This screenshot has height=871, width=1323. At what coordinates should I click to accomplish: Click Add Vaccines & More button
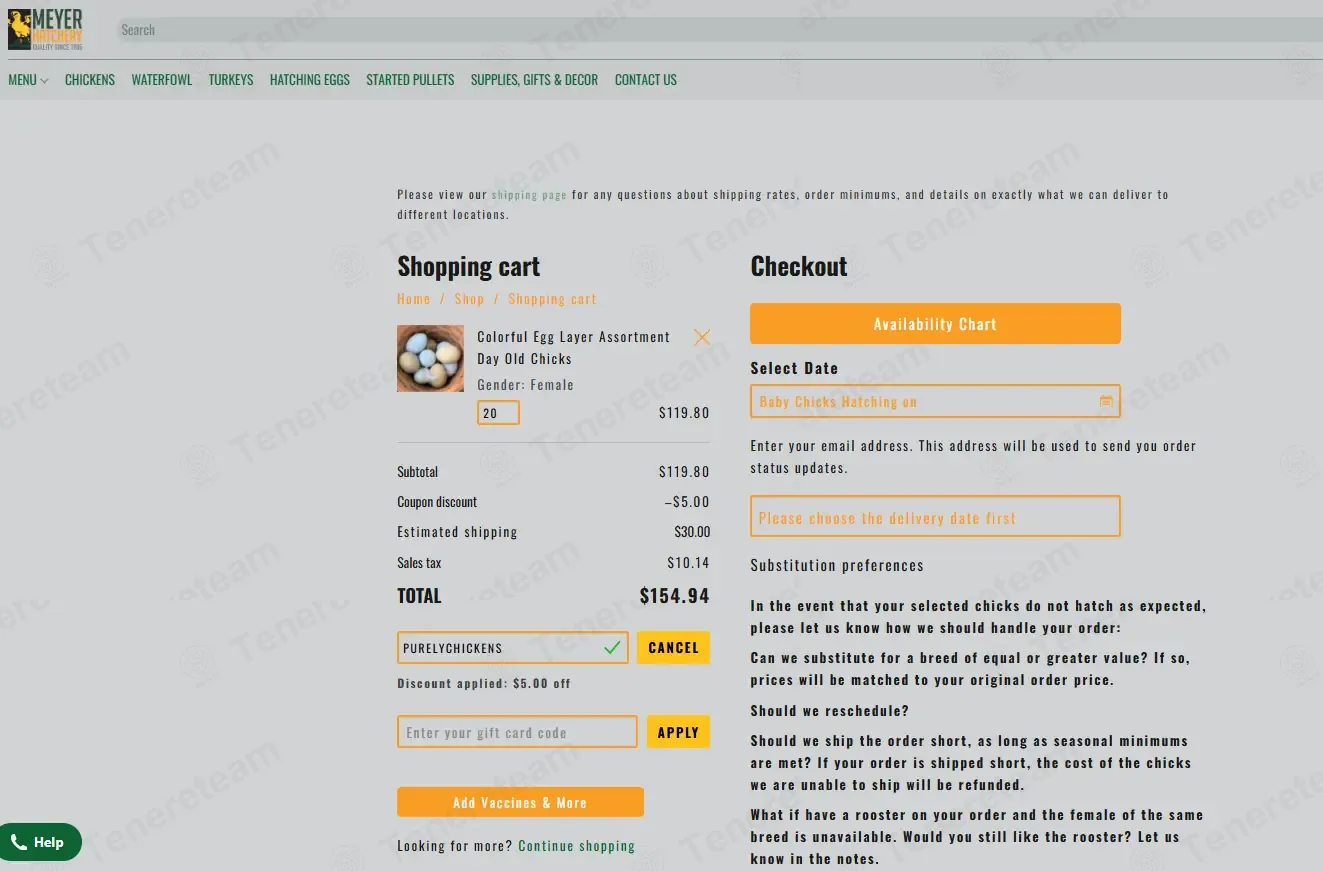click(520, 802)
